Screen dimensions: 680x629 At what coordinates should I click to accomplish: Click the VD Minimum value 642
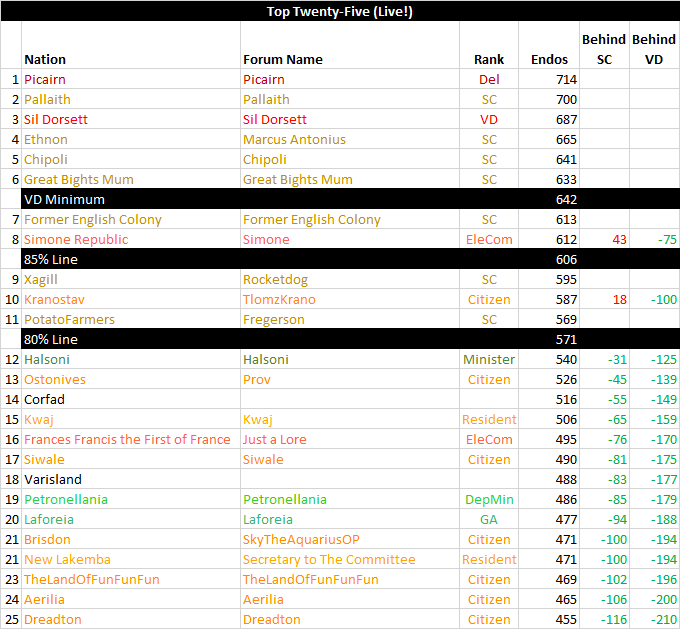(x=566, y=200)
